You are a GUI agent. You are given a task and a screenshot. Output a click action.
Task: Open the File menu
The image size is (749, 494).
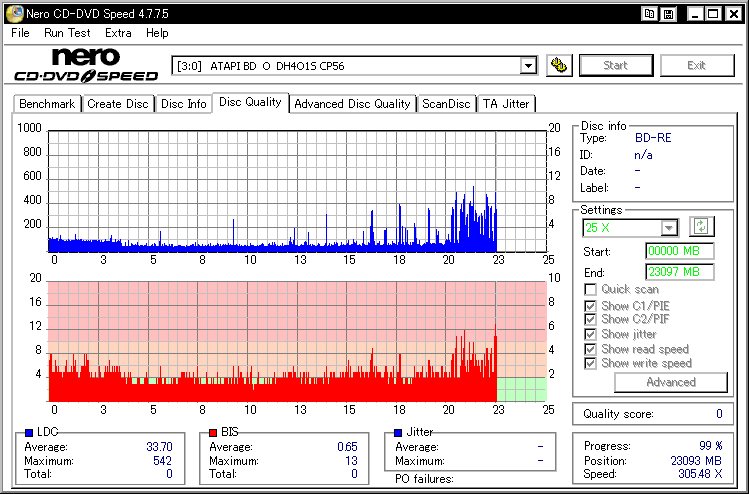tap(20, 33)
